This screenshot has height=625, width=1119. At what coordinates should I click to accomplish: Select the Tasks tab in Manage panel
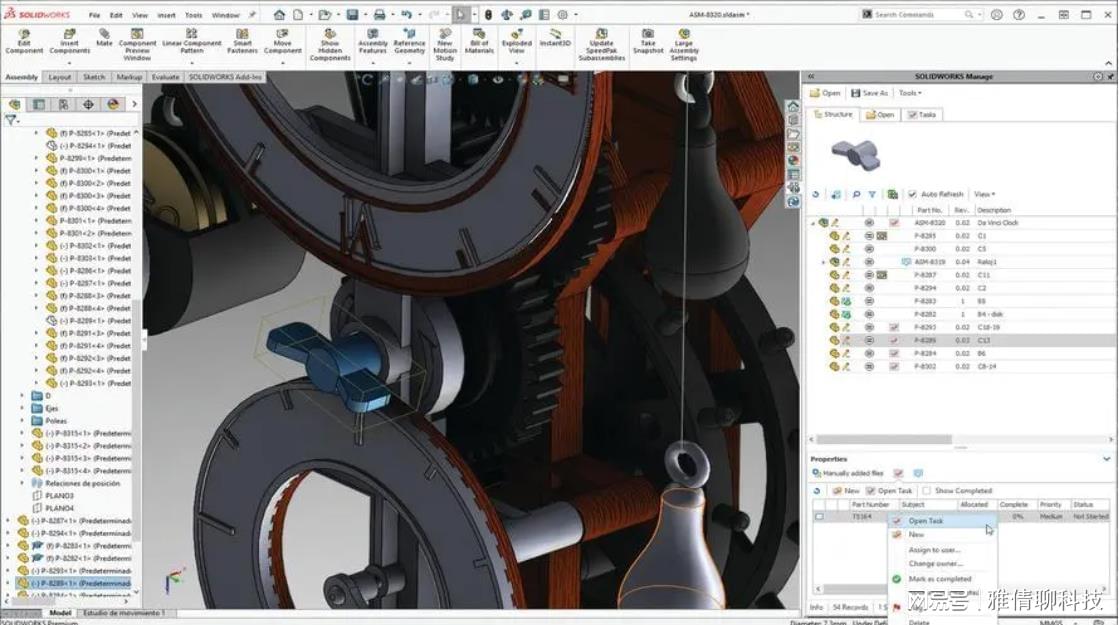pos(922,114)
